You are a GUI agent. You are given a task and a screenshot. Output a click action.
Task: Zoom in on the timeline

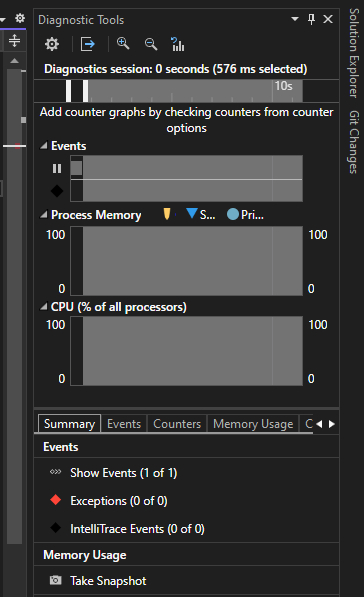(x=123, y=44)
